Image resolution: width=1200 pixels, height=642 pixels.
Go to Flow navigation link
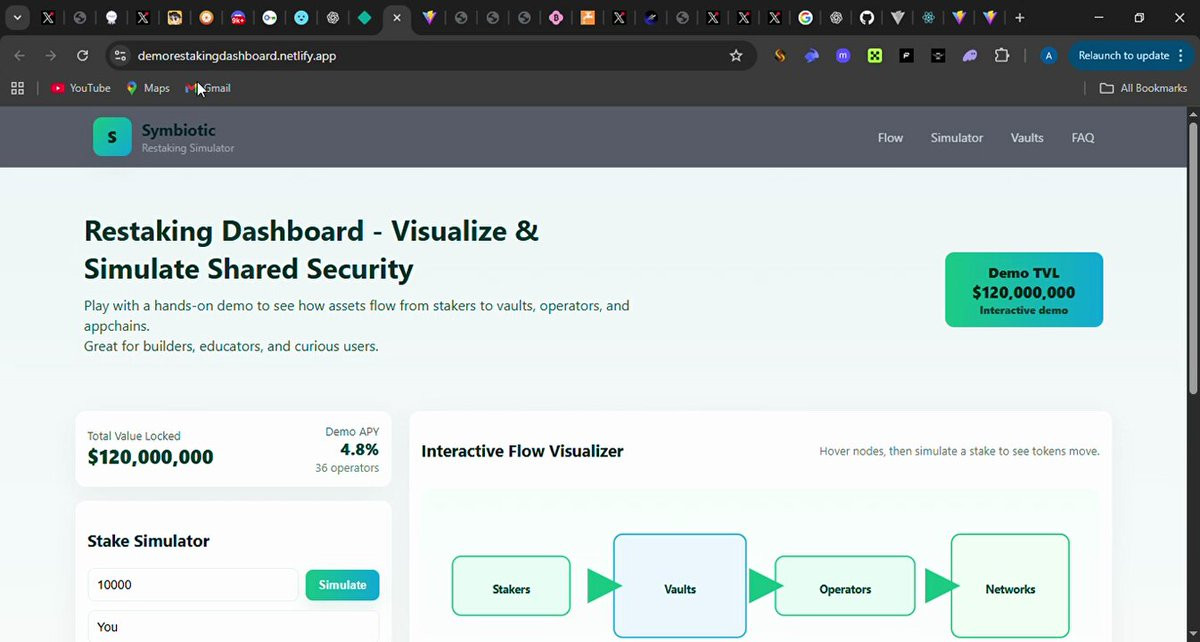tap(890, 138)
